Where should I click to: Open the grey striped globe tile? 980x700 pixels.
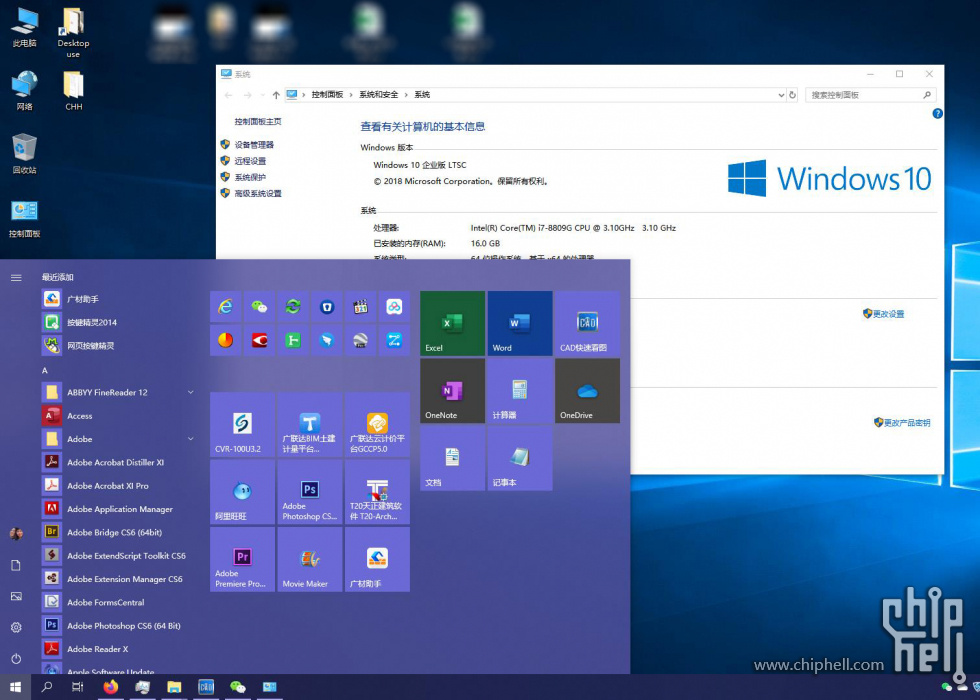click(361, 340)
